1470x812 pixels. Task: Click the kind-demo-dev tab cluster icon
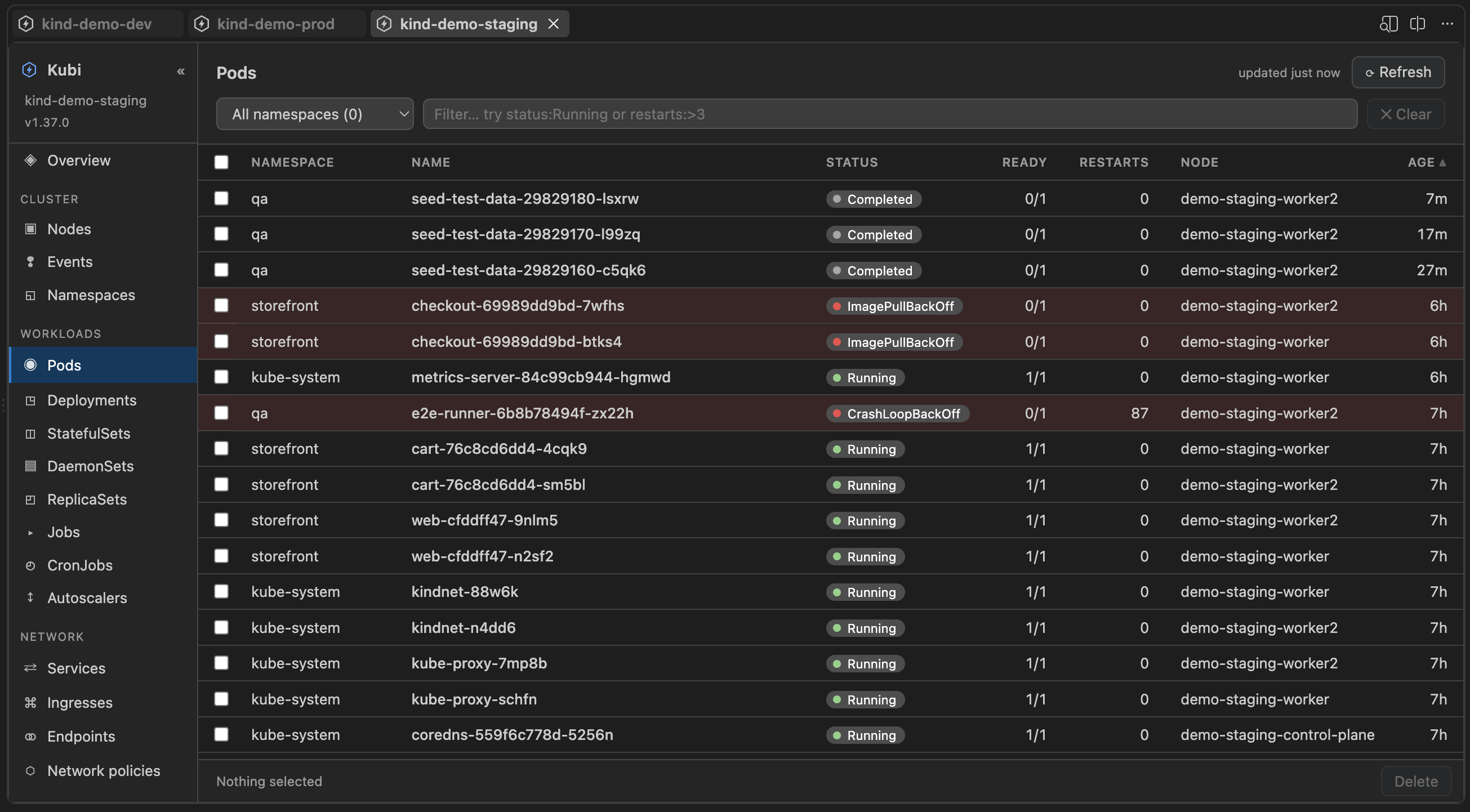pyautogui.click(x=26, y=24)
